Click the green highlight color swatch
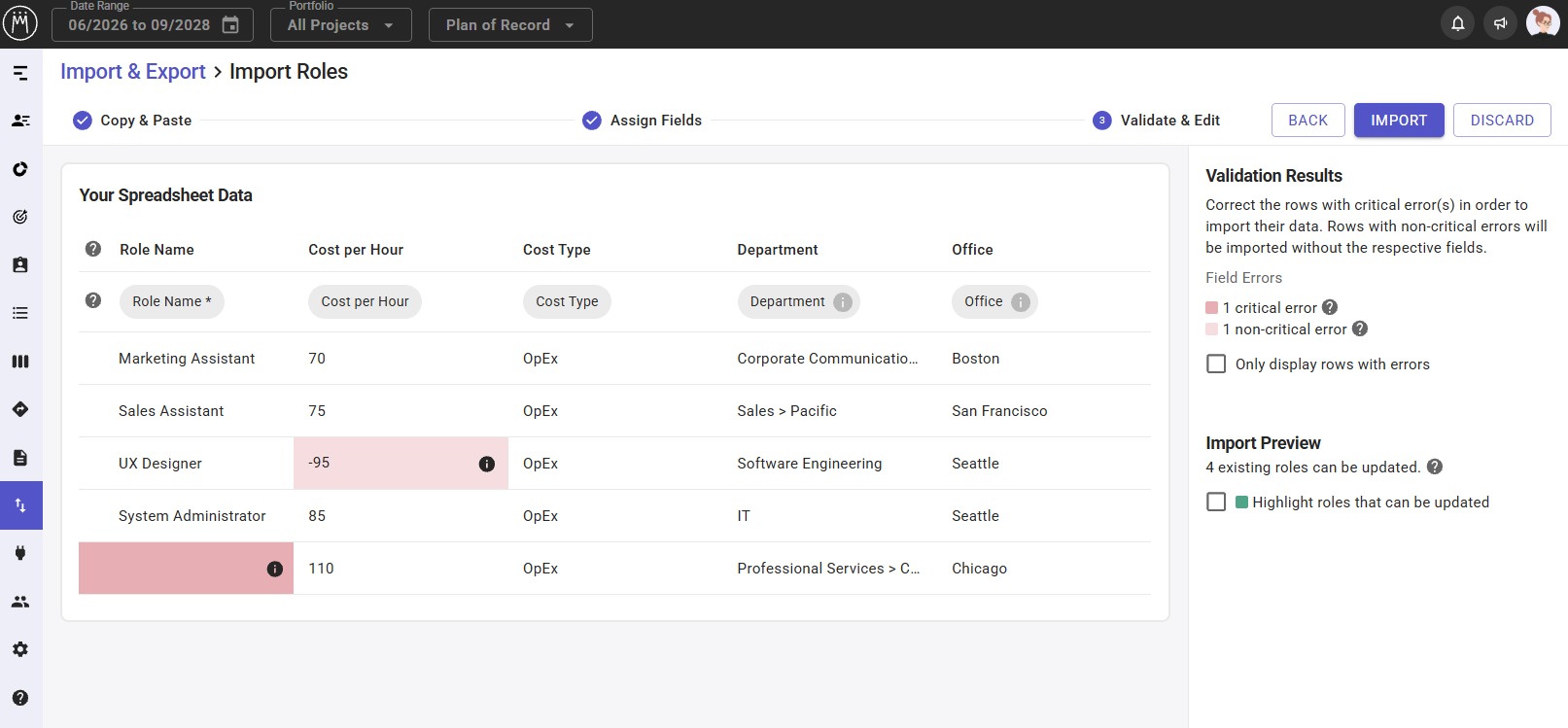This screenshot has width=1568, height=728. coord(1241,503)
